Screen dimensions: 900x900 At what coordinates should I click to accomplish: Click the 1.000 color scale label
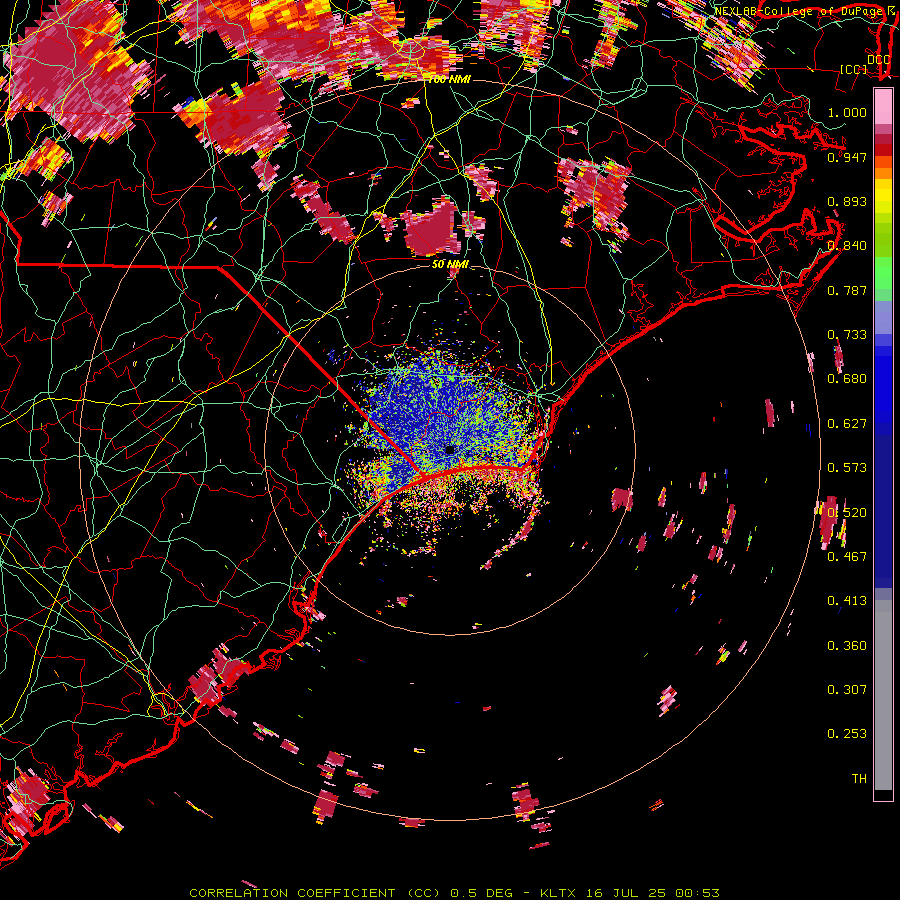847,112
